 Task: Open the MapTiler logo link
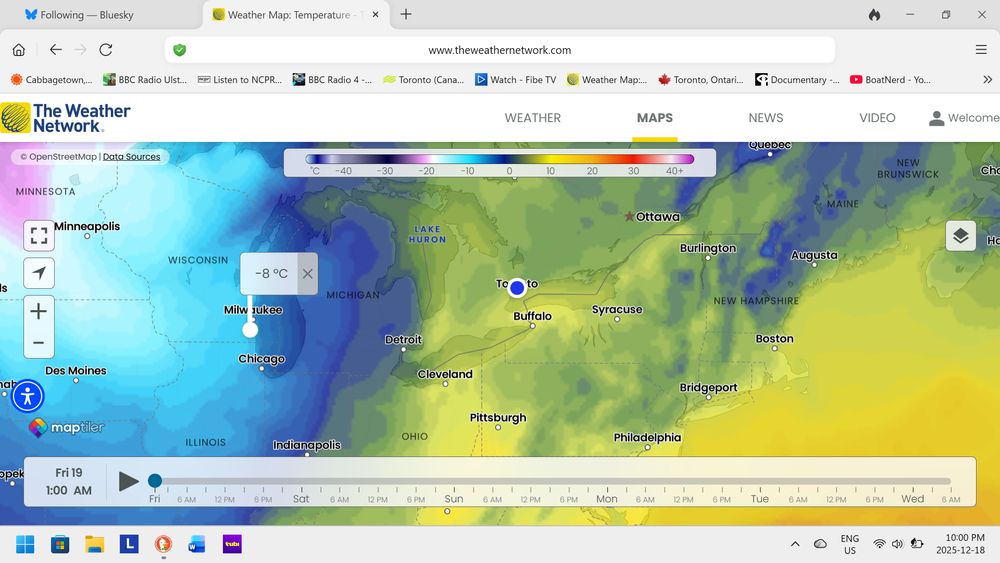pyautogui.click(x=66, y=427)
